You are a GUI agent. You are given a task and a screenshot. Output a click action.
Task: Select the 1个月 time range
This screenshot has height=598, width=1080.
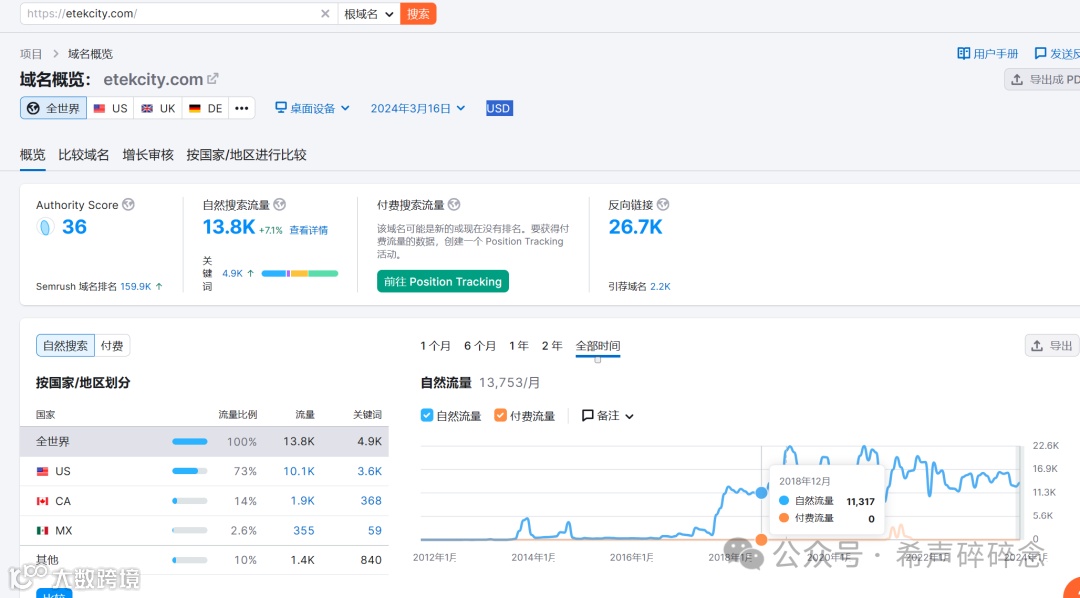point(435,346)
